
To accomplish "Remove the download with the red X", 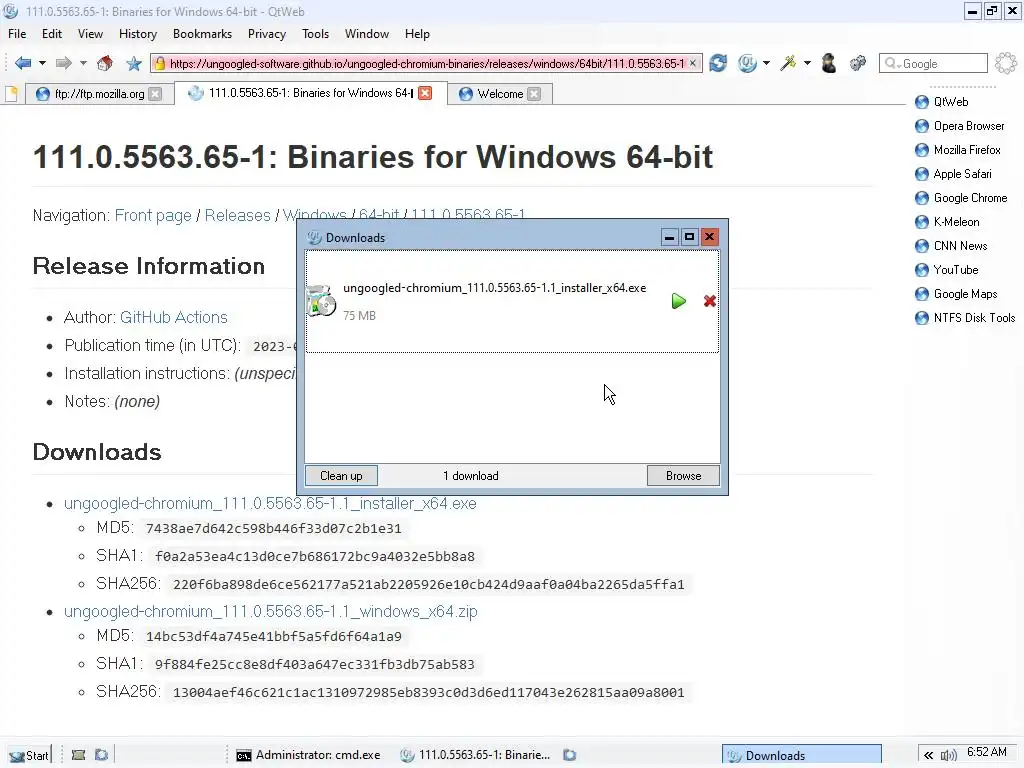I will [710, 301].
